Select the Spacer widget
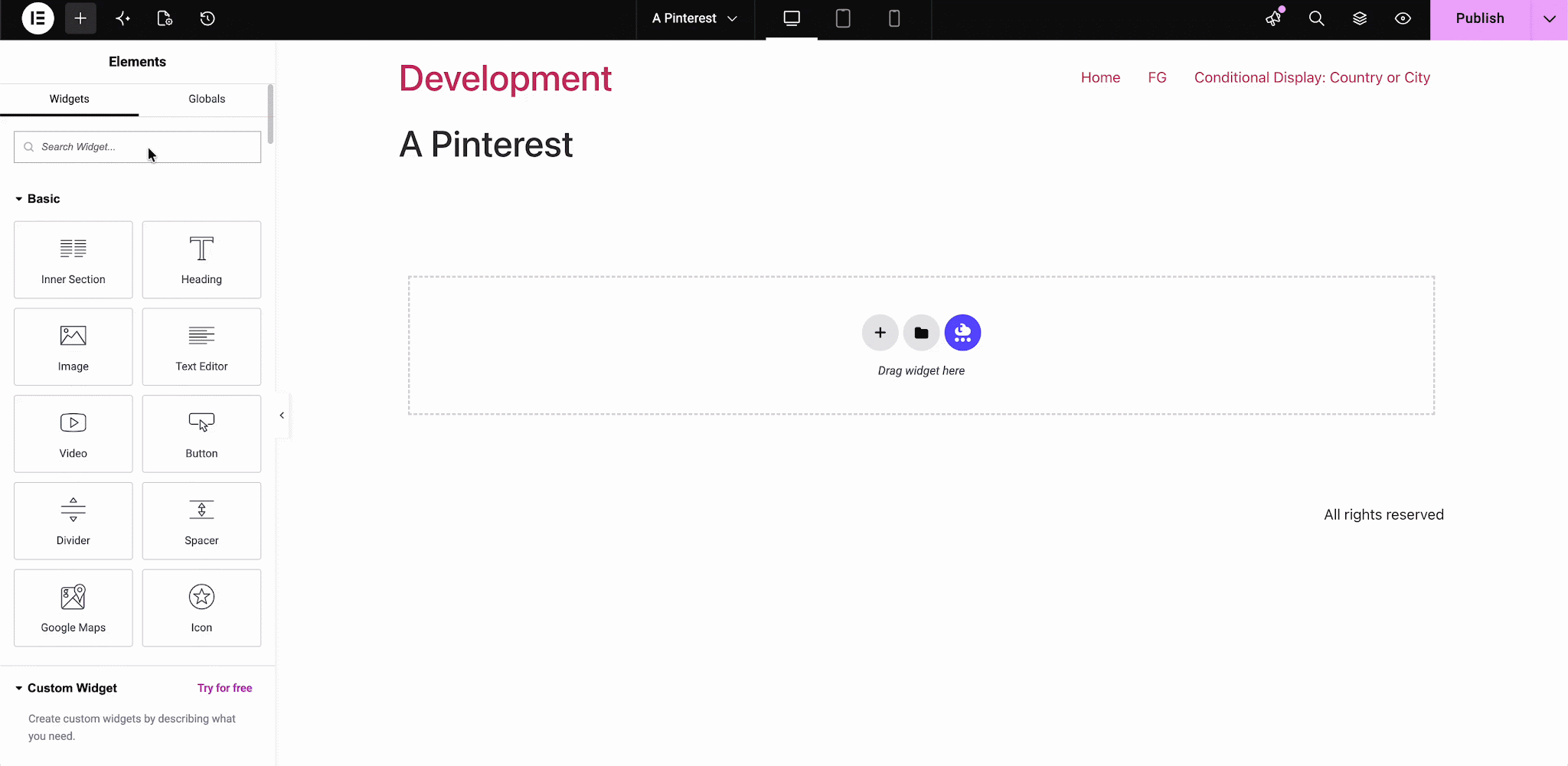The height and width of the screenshot is (766, 1568). pyautogui.click(x=201, y=521)
